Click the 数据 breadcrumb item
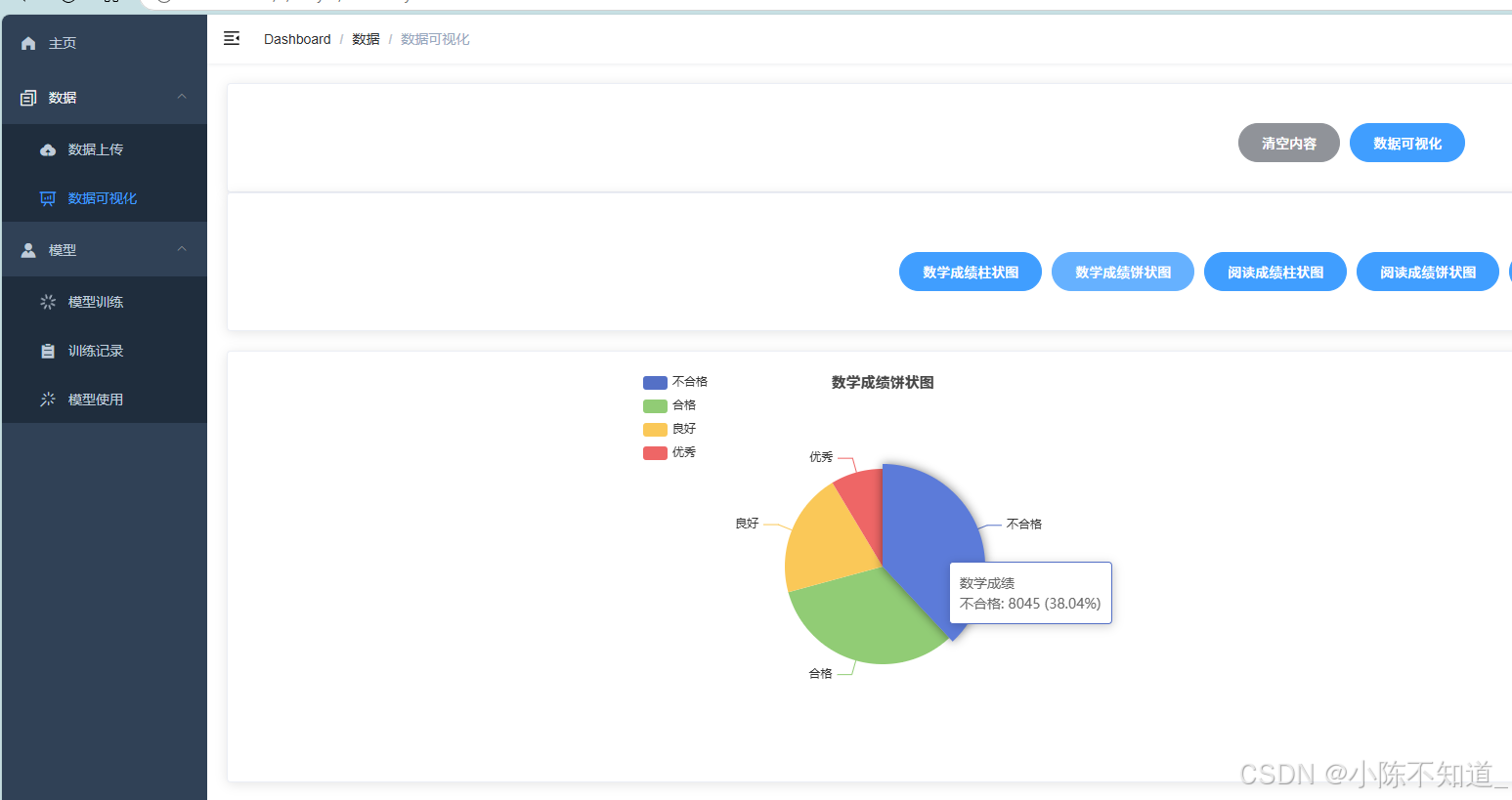Image resolution: width=1512 pixels, height=800 pixels. [x=366, y=39]
